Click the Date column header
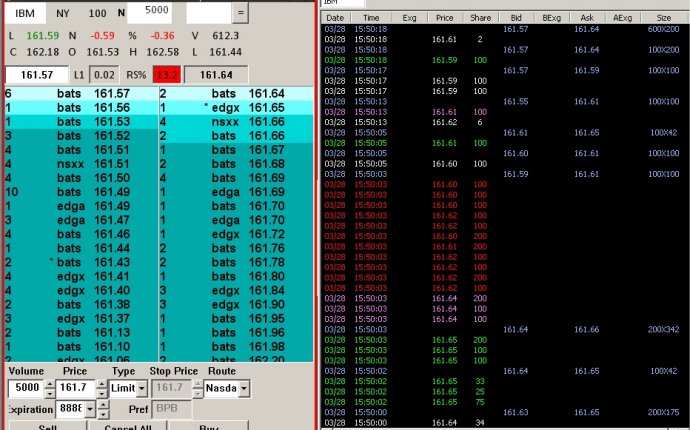 coord(335,18)
